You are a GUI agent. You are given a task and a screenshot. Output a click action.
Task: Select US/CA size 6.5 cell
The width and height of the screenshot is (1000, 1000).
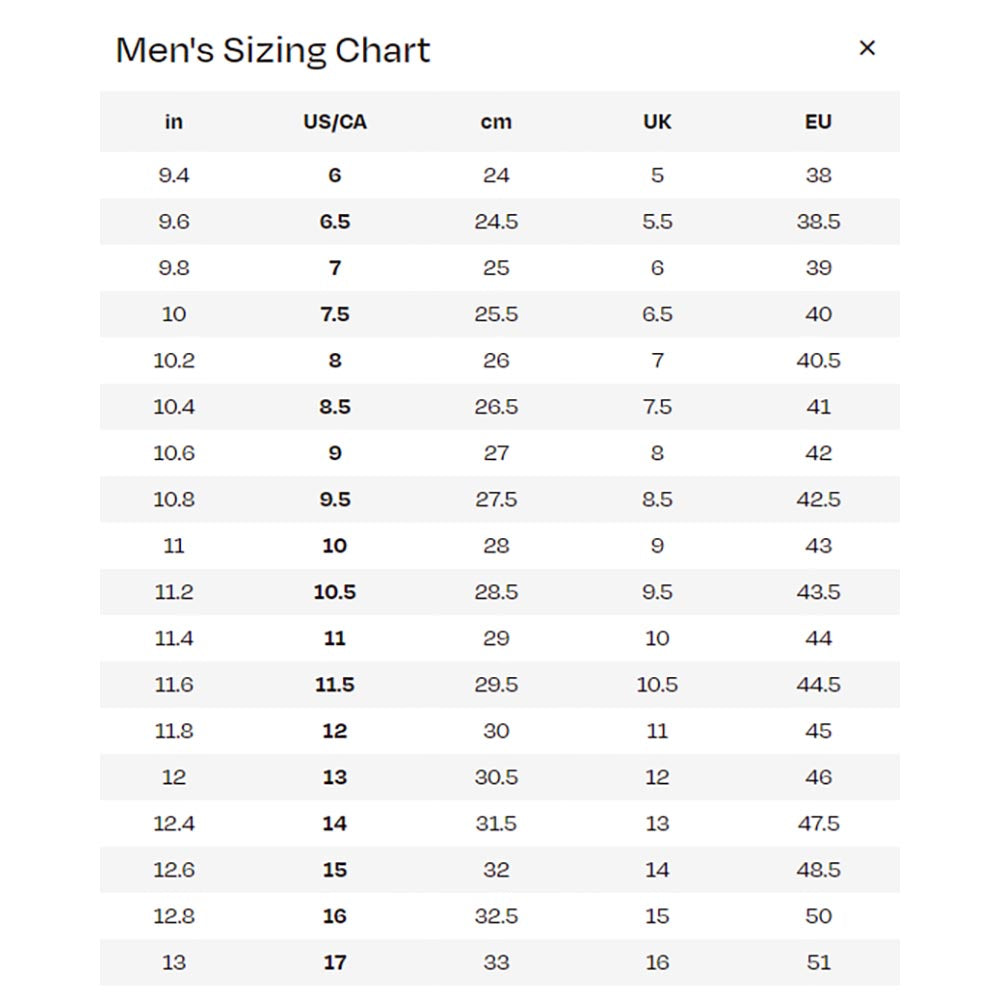click(335, 222)
